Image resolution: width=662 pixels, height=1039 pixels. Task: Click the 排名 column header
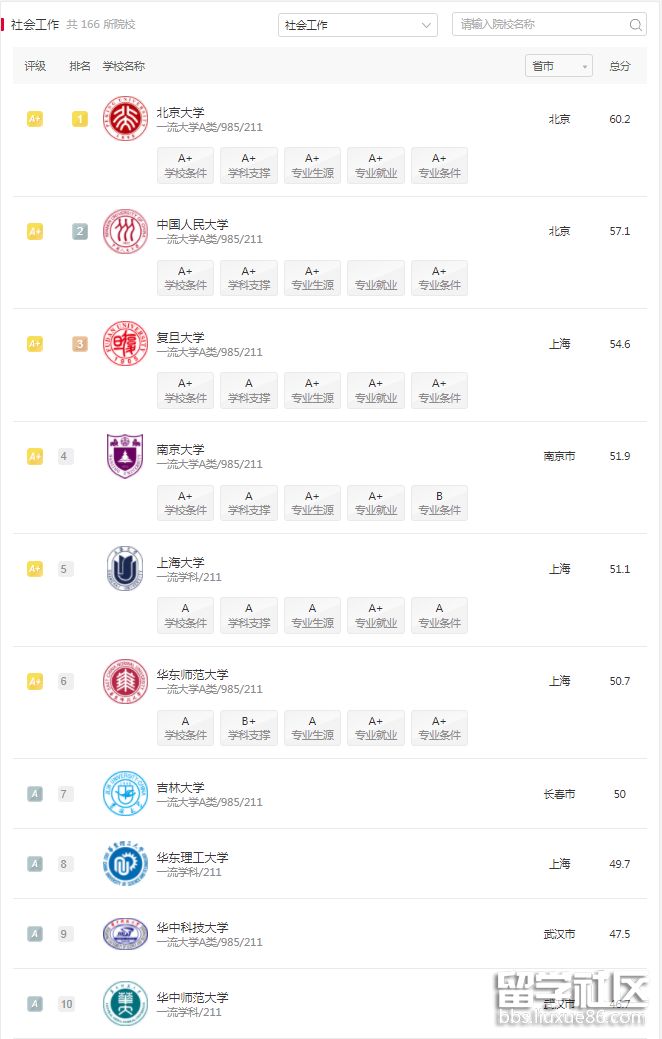80,66
